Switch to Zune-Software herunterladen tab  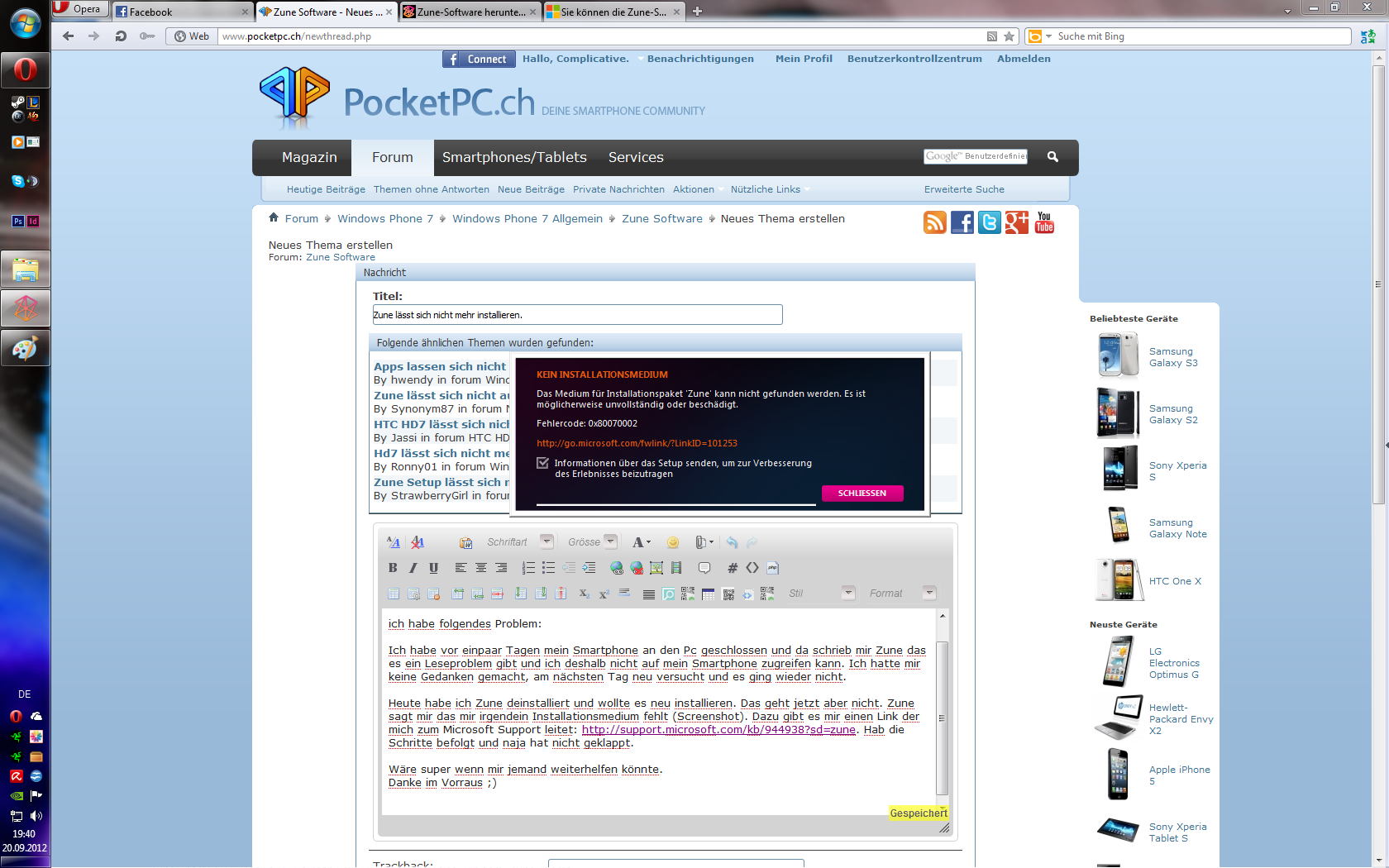point(470,12)
